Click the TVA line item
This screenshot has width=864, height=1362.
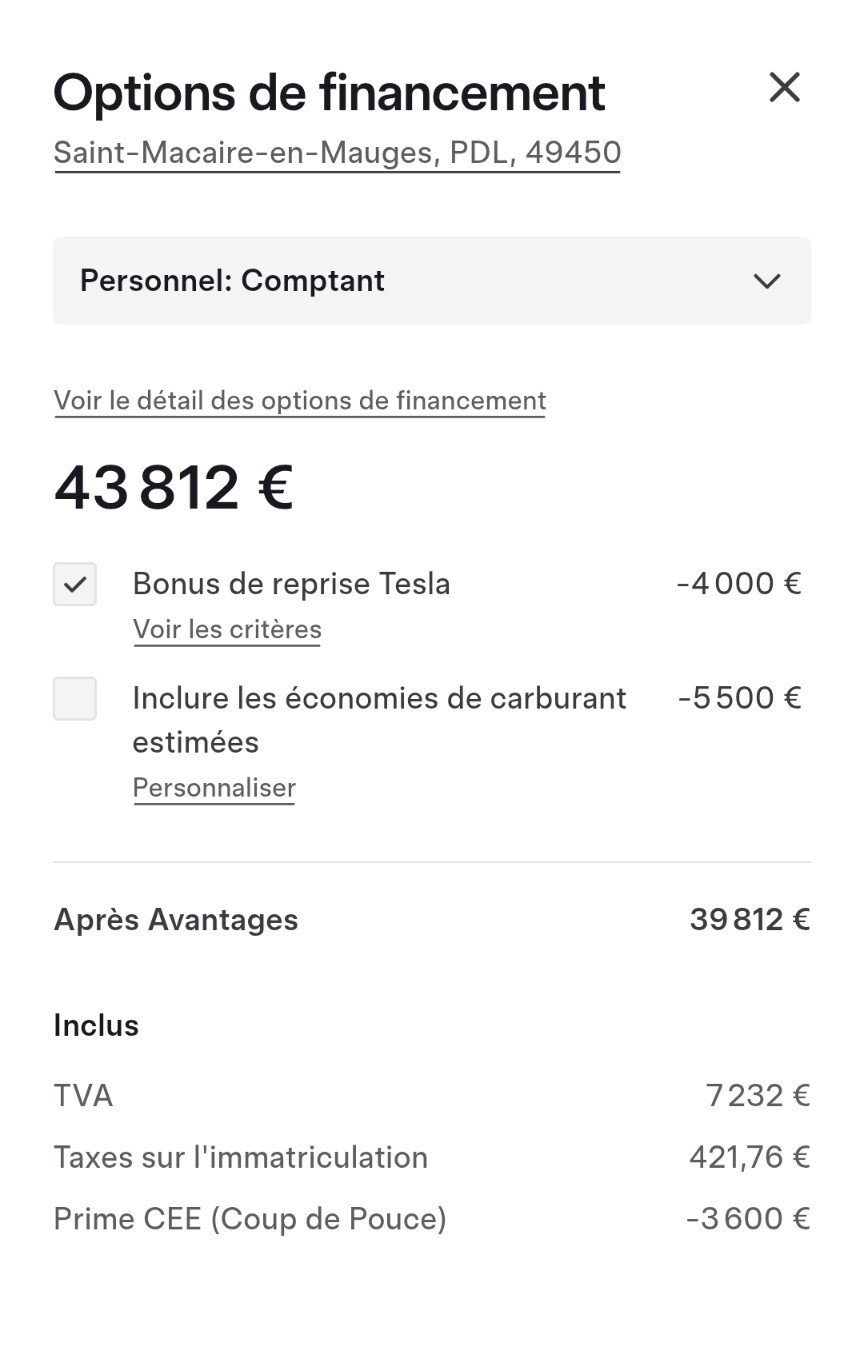point(432,1096)
